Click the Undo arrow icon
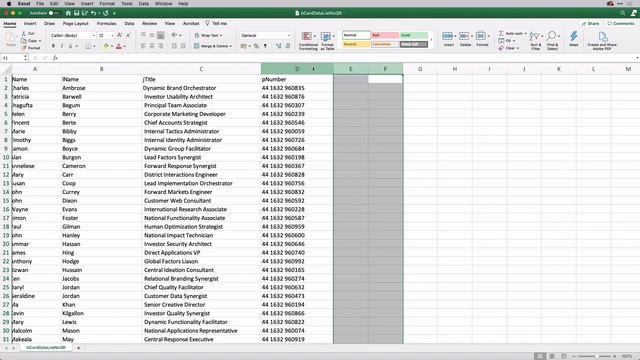The image size is (640, 360). [x=93, y=13]
